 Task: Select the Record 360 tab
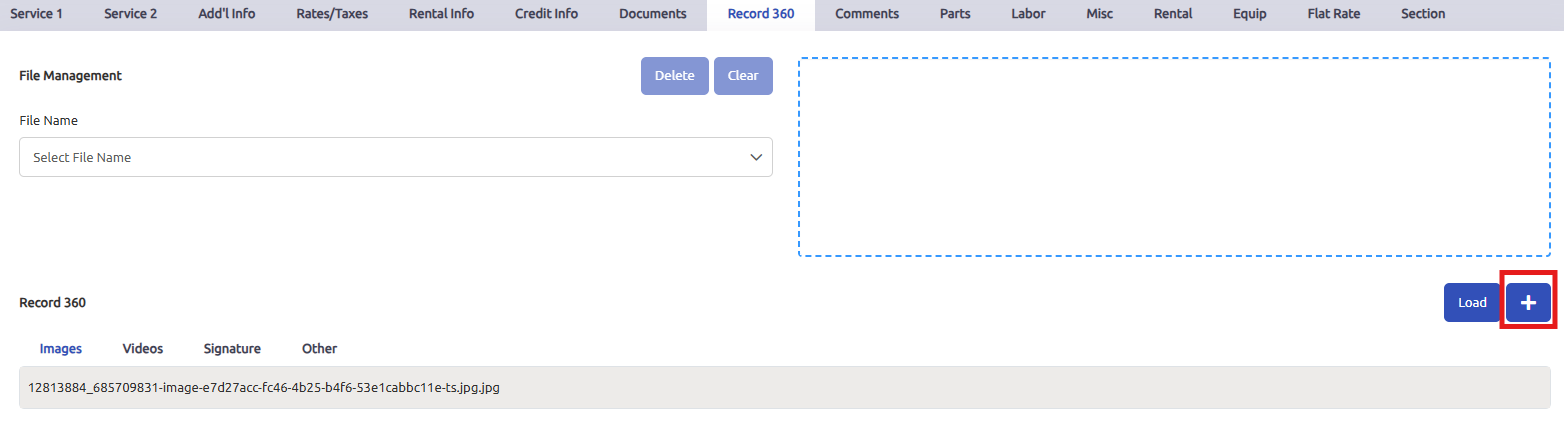click(761, 14)
